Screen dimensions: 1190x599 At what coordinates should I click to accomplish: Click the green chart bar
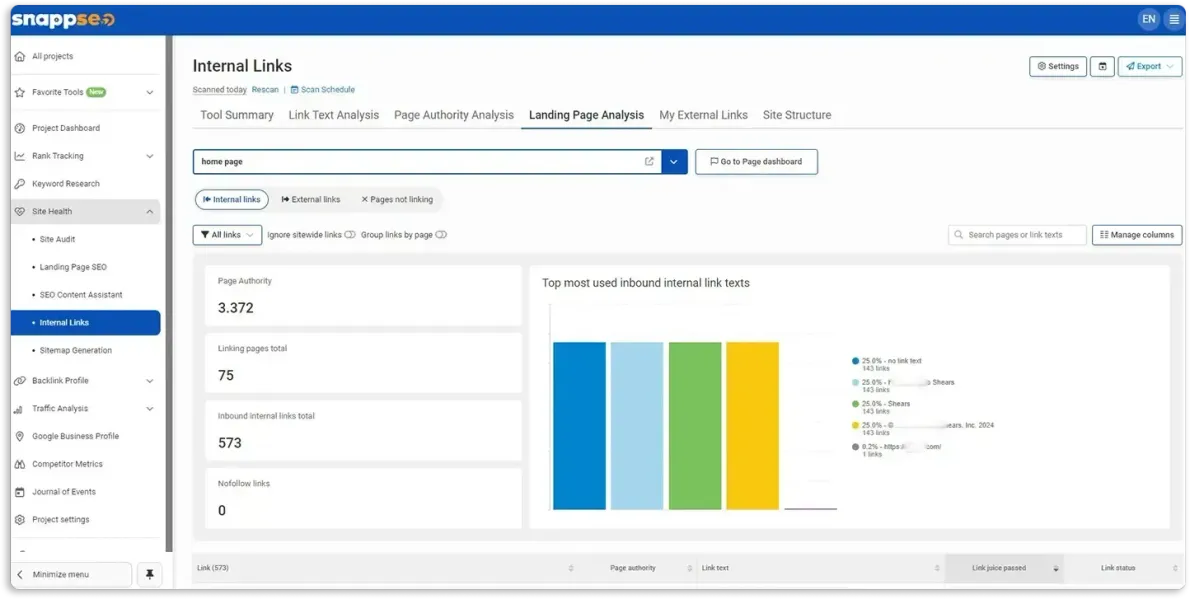[x=694, y=426]
